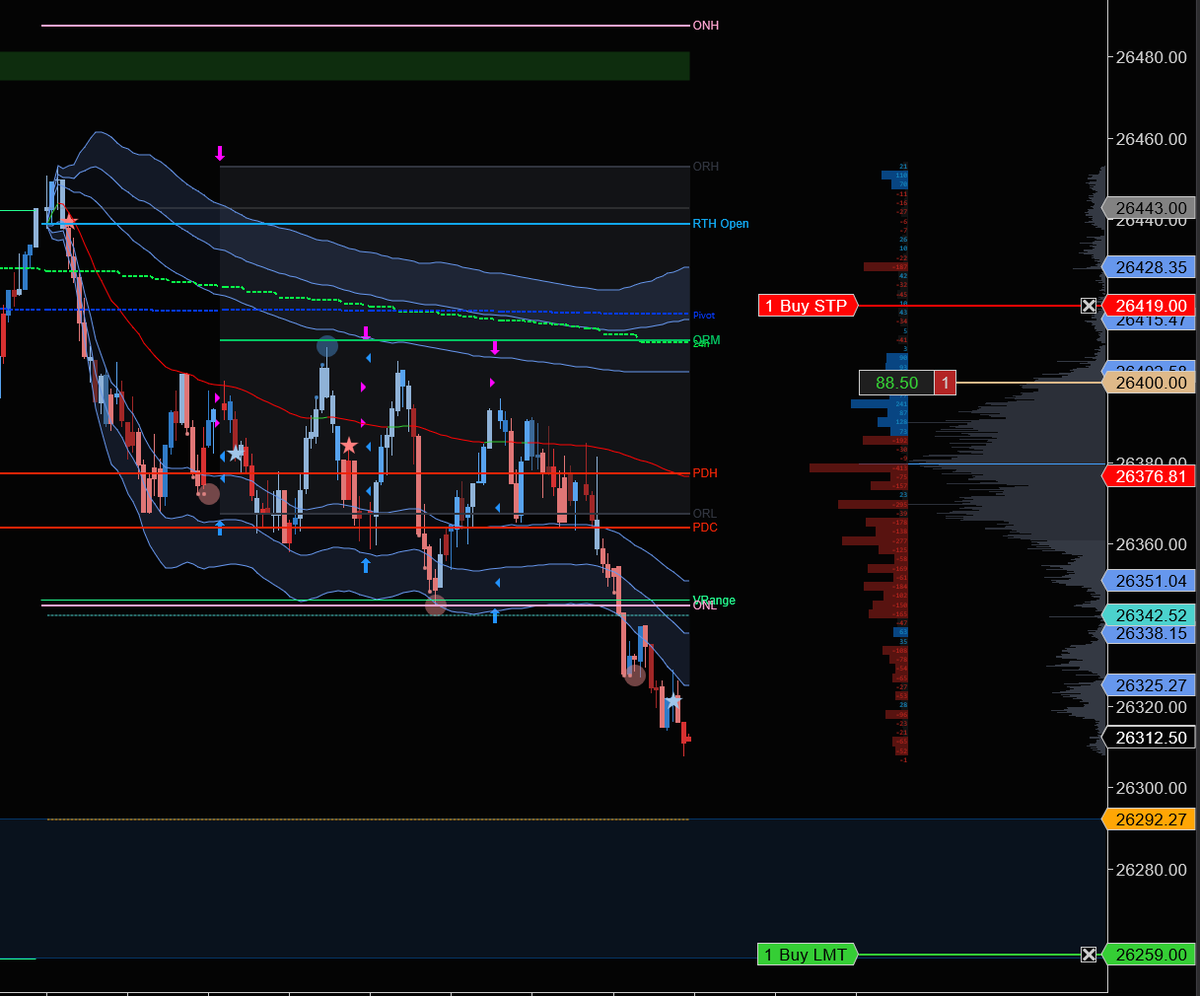Image resolution: width=1200 pixels, height=996 pixels.
Task: Click the red star marker on RTH Open line
Action: tap(69, 220)
